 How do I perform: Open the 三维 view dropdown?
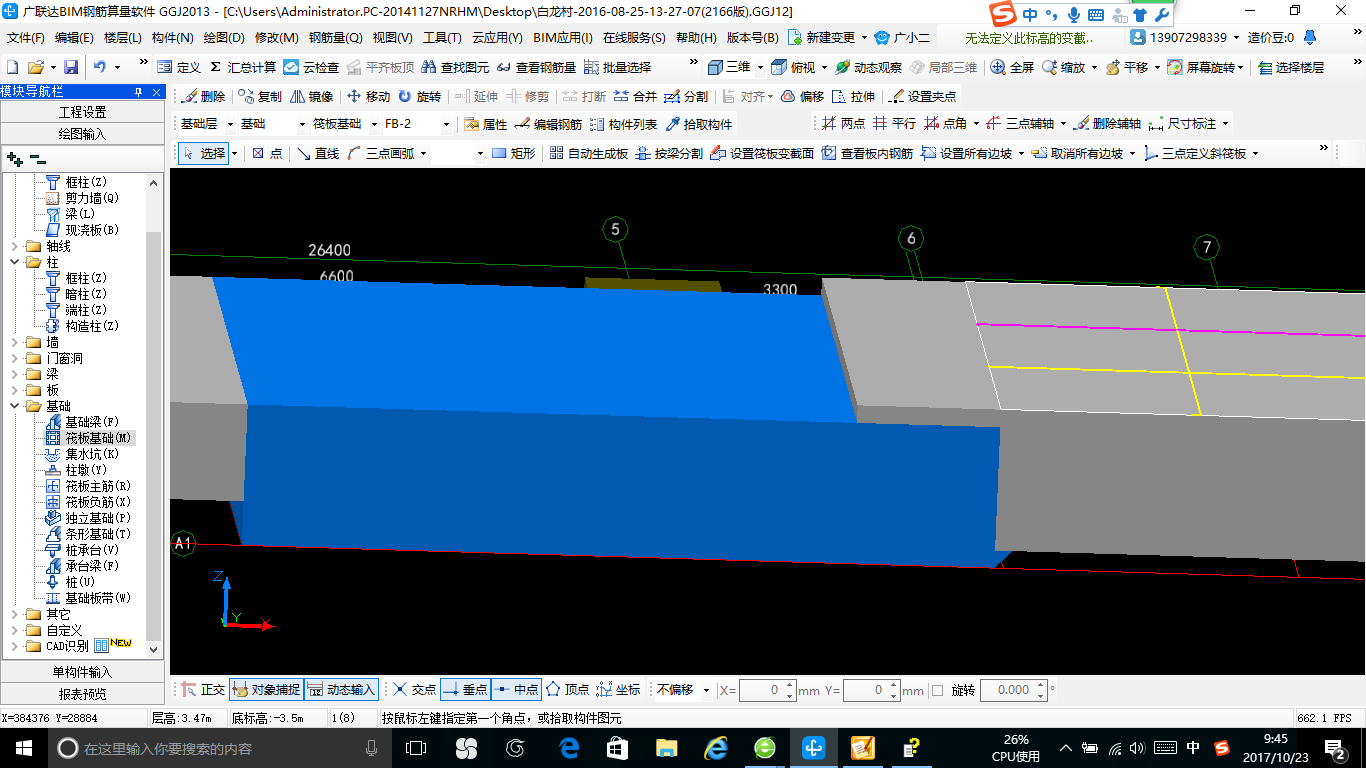click(x=759, y=67)
